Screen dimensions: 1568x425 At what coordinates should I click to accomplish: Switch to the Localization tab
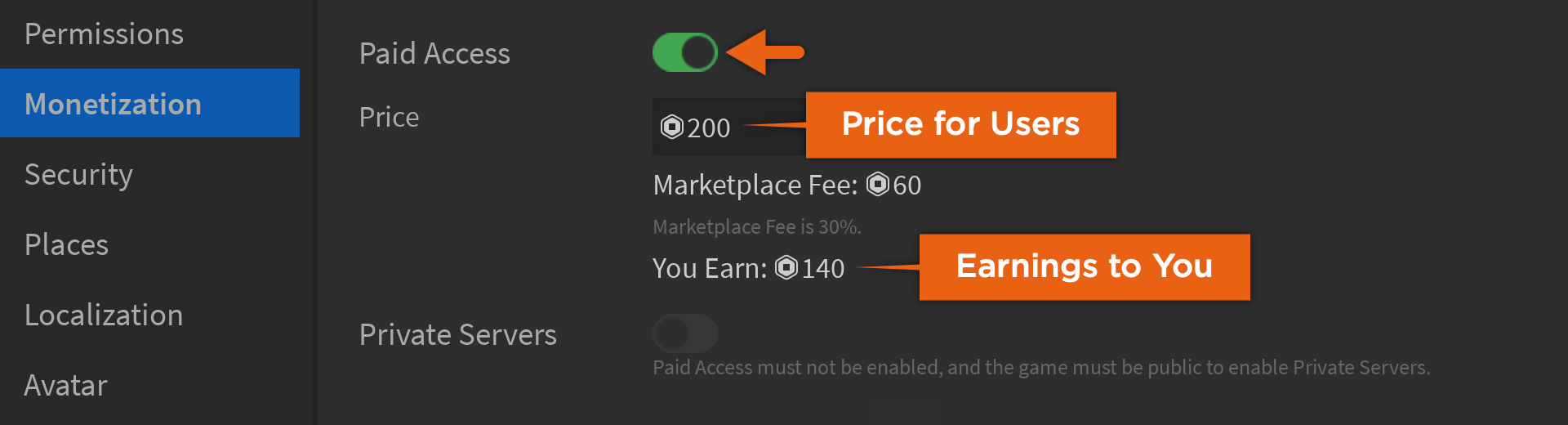tap(104, 315)
